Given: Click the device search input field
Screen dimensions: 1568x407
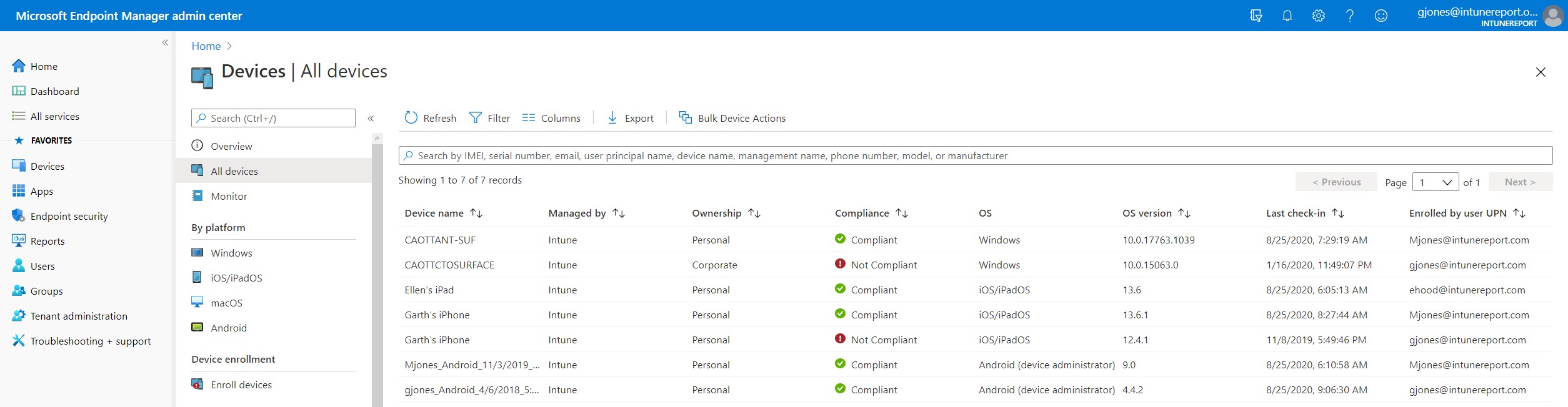Looking at the screenshot, I should point(975,156).
